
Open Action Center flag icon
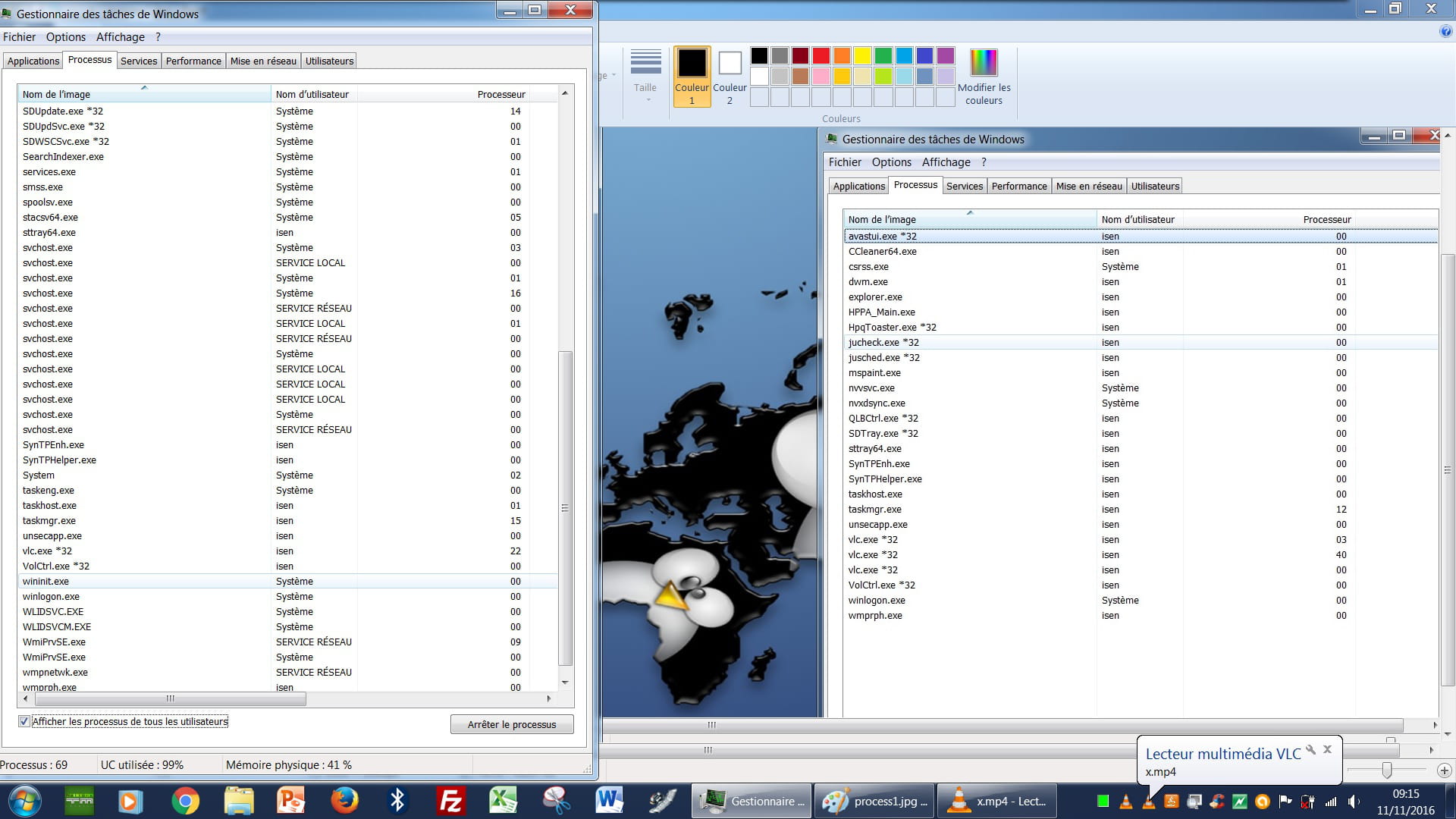1285,801
